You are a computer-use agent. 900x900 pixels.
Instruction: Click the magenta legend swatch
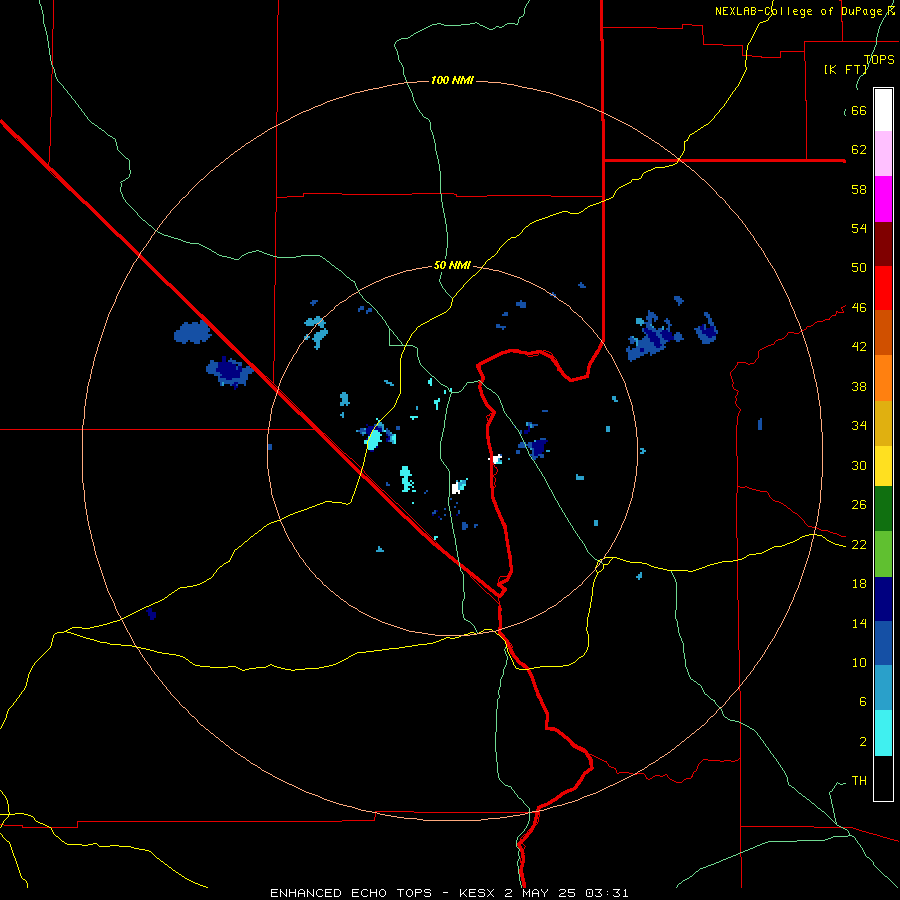click(x=883, y=199)
